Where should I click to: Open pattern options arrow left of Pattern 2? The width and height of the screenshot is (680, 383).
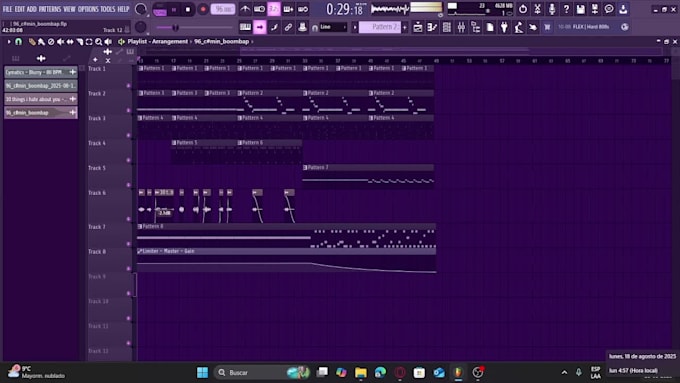click(355, 27)
